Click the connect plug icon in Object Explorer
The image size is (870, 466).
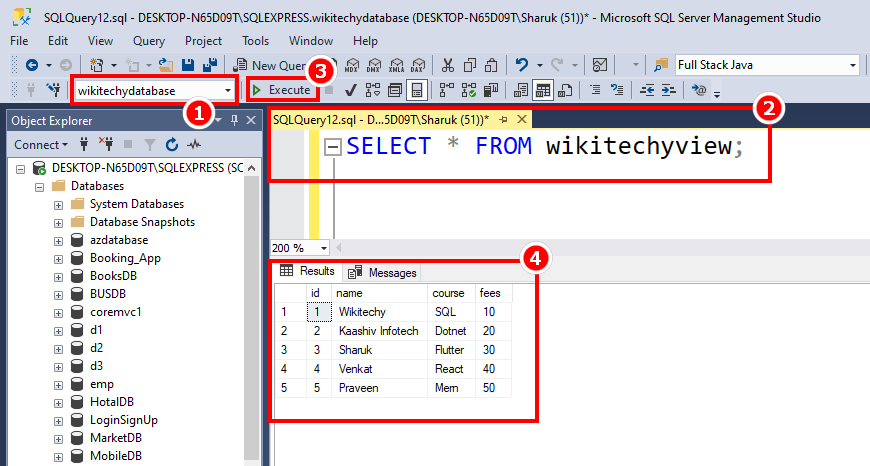pos(83,145)
